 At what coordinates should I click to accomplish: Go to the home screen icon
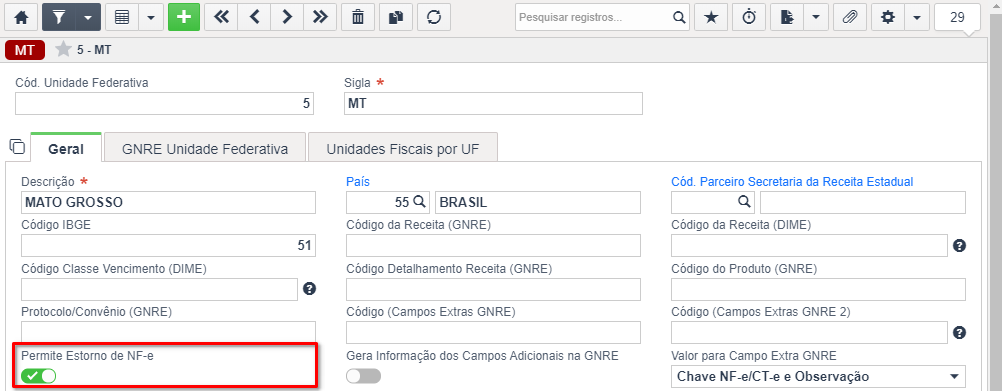tap(21, 17)
